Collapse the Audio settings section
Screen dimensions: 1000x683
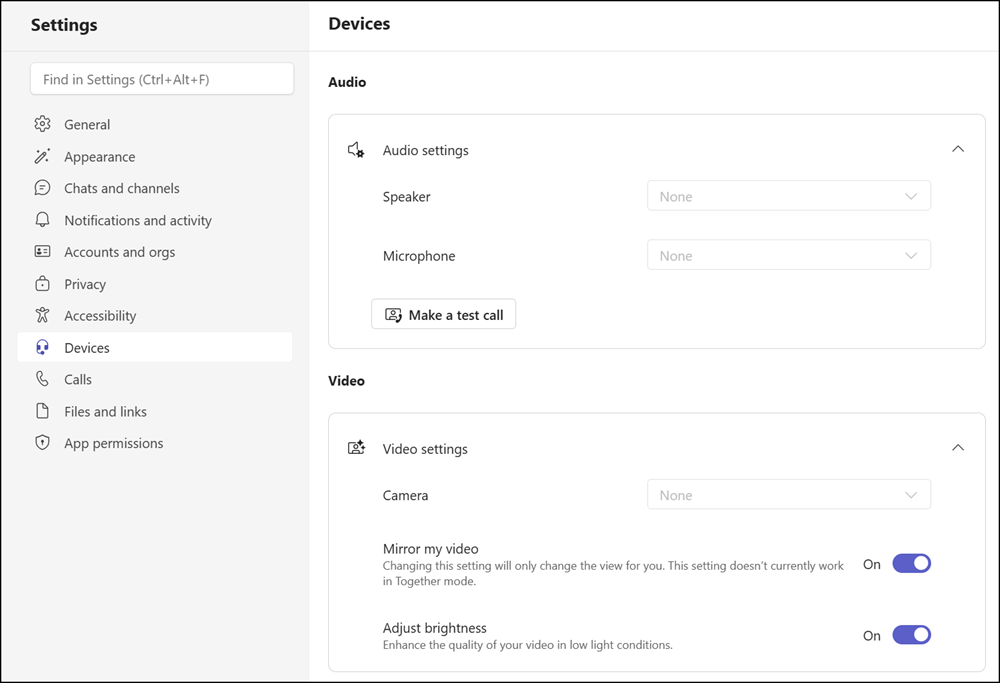click(x=957, y=148)
